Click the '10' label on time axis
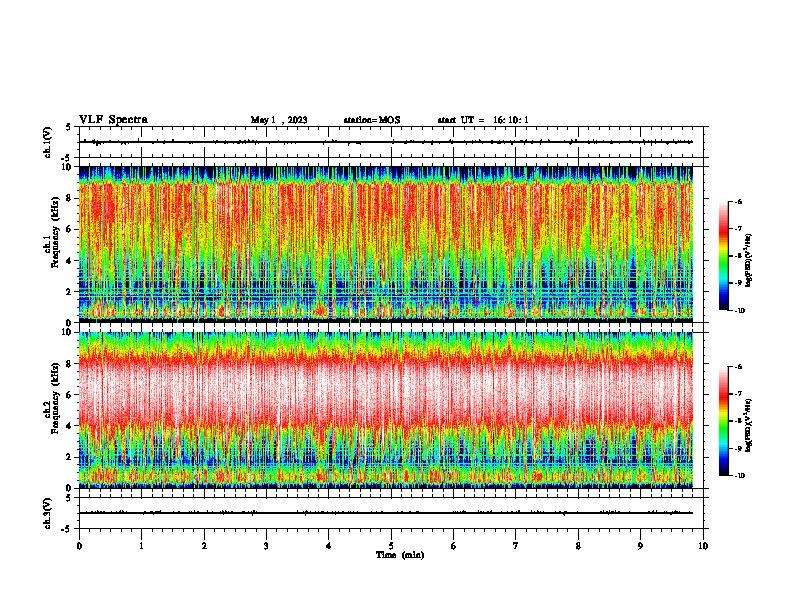Viewport: 792px width, 612px height. (x=703, y=546)
